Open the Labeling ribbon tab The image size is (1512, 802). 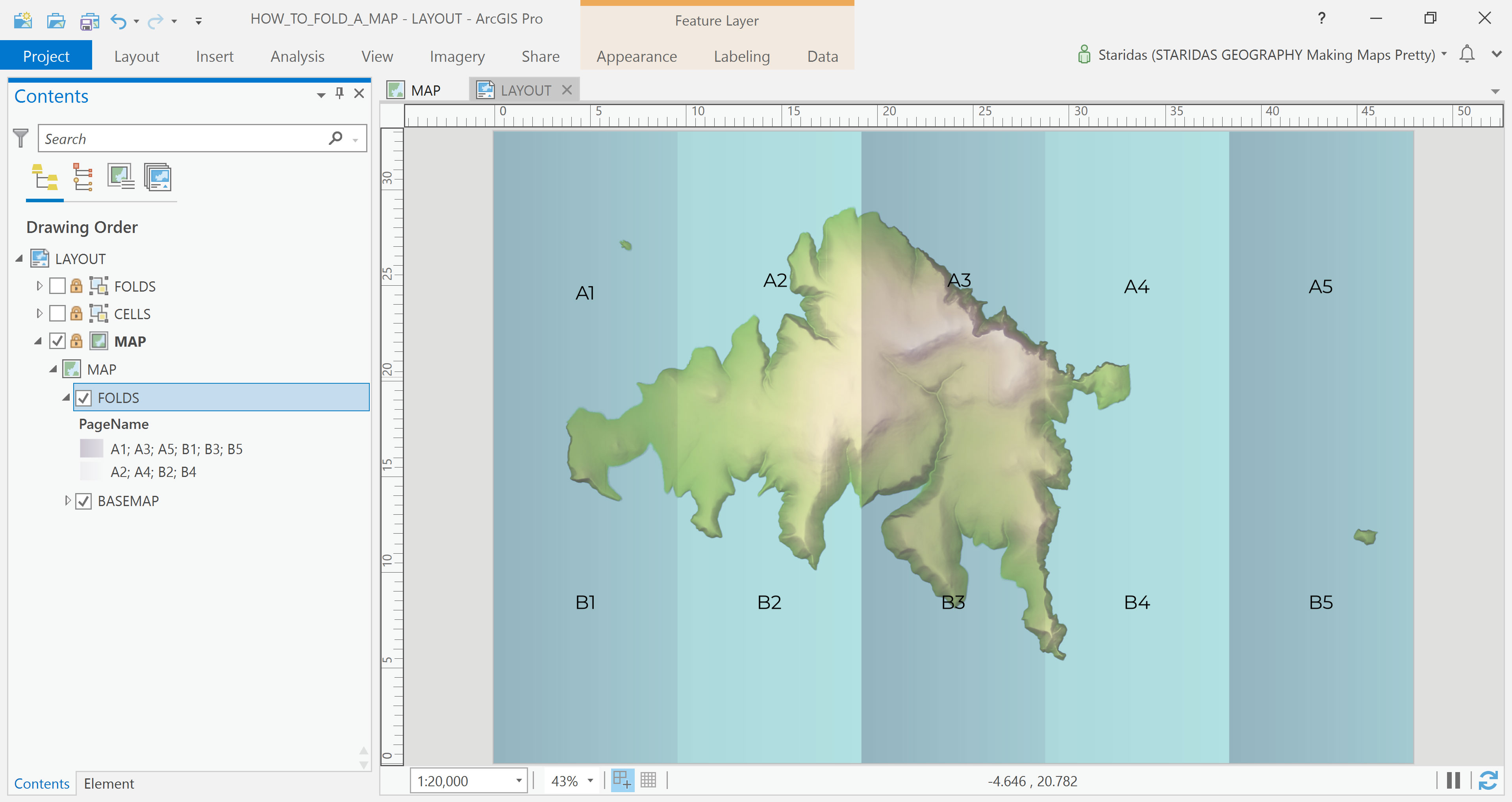click(x=741, y=56)
